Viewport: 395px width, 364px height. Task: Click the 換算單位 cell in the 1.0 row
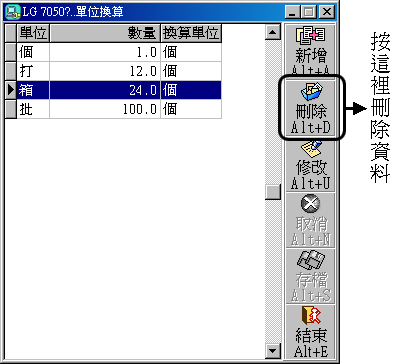pyautogui.click(x=191, y=52)
